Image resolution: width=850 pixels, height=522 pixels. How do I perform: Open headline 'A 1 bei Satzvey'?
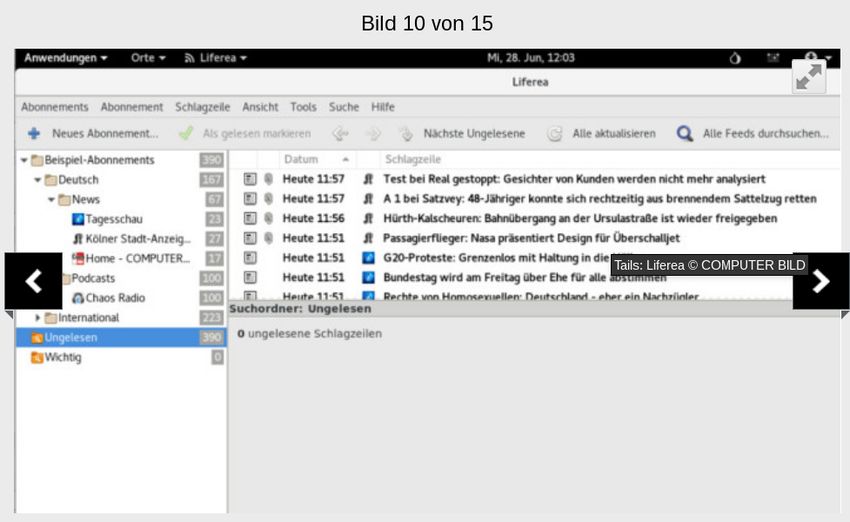click(x=600, y=199)
